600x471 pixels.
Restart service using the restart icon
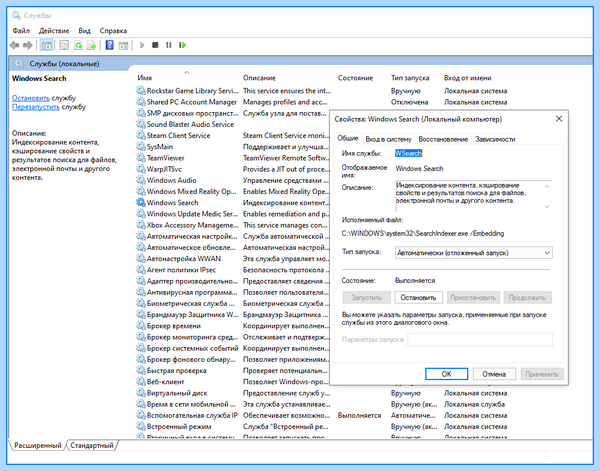(x=183, y=45)
